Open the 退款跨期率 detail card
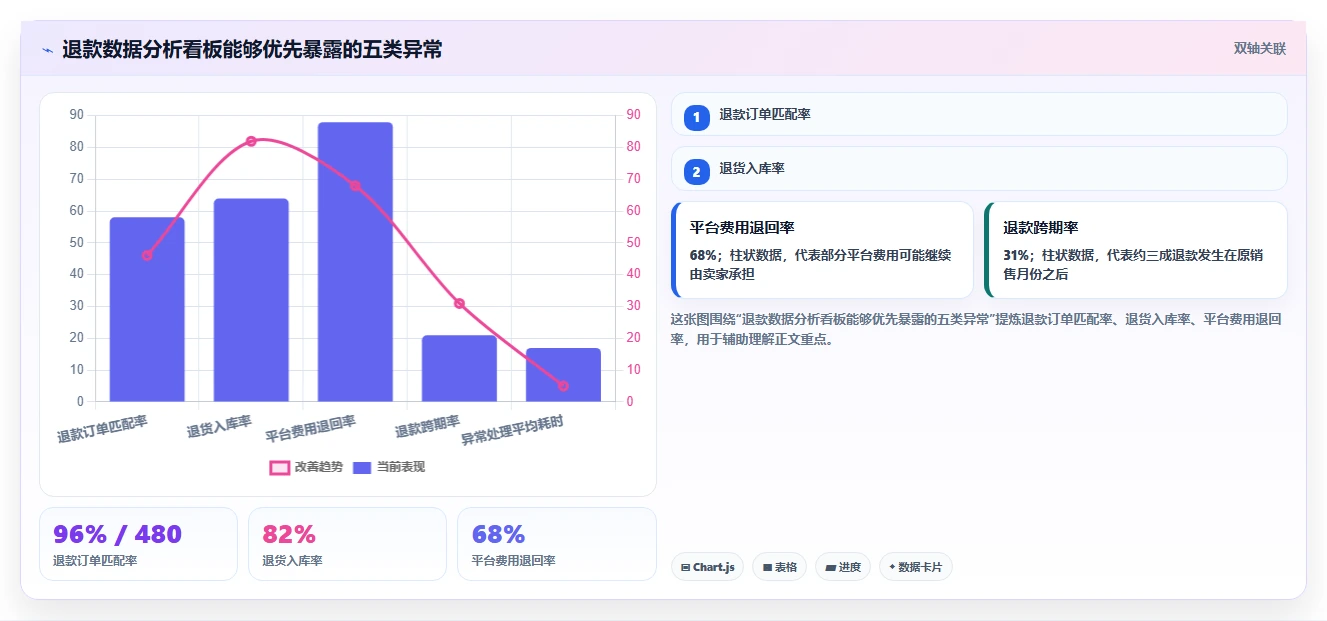This screenshot has height=621, width=1327. (x=1136, y=250)
